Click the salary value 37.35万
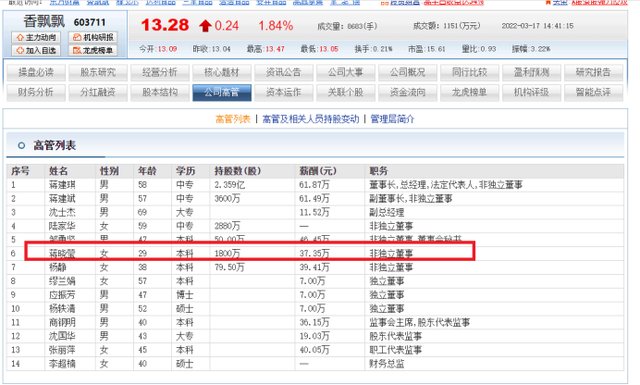The width and height of the screenshot is (640, 385). coord(314,254)
